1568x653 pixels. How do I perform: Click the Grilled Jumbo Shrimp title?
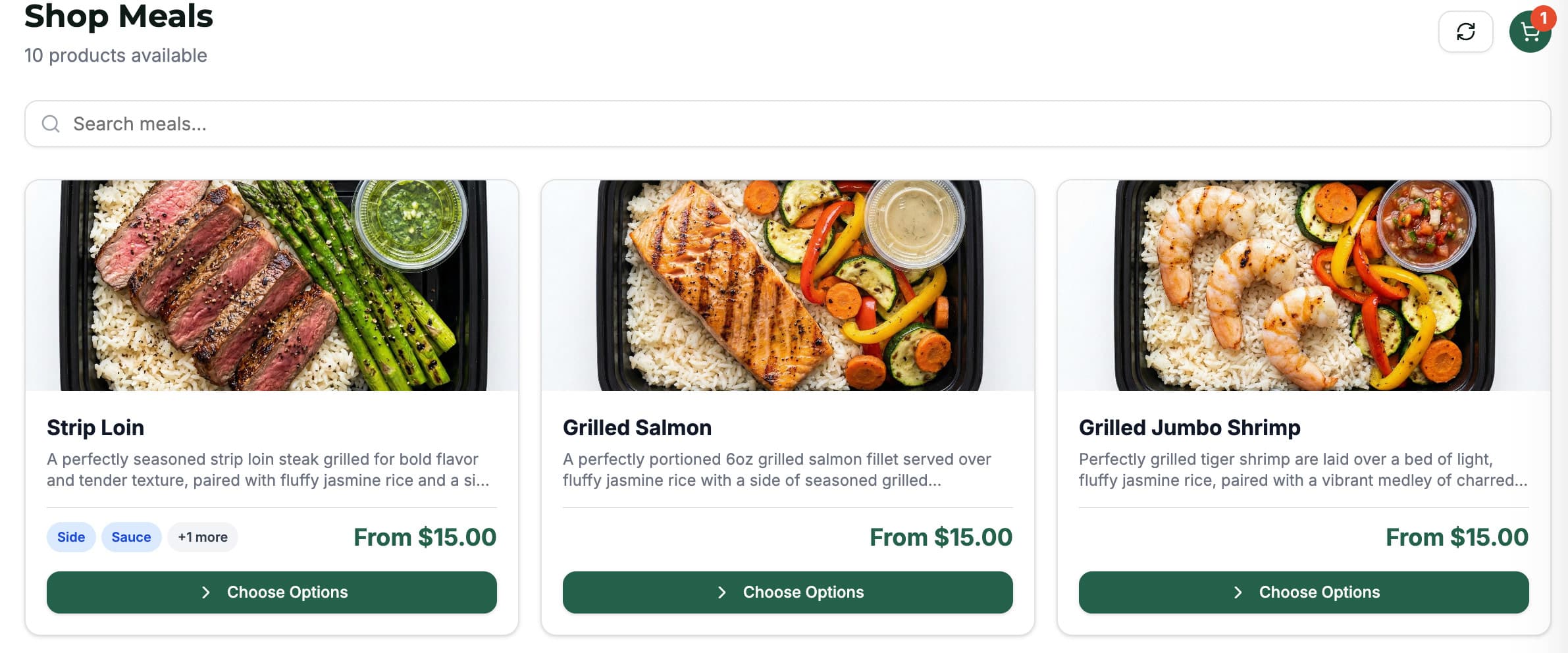coord(1189,428)
